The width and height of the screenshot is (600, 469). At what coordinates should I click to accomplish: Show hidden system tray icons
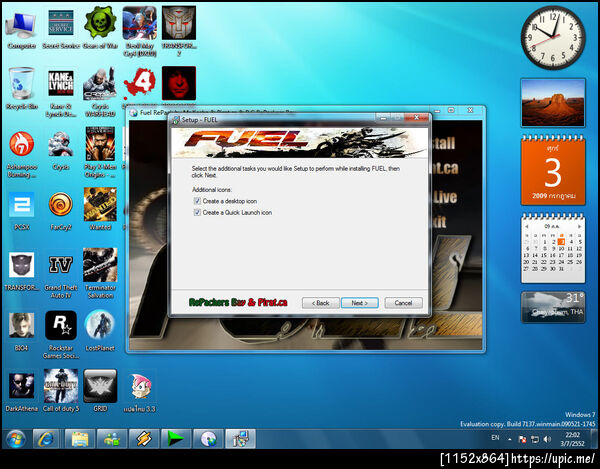[510, 440]
